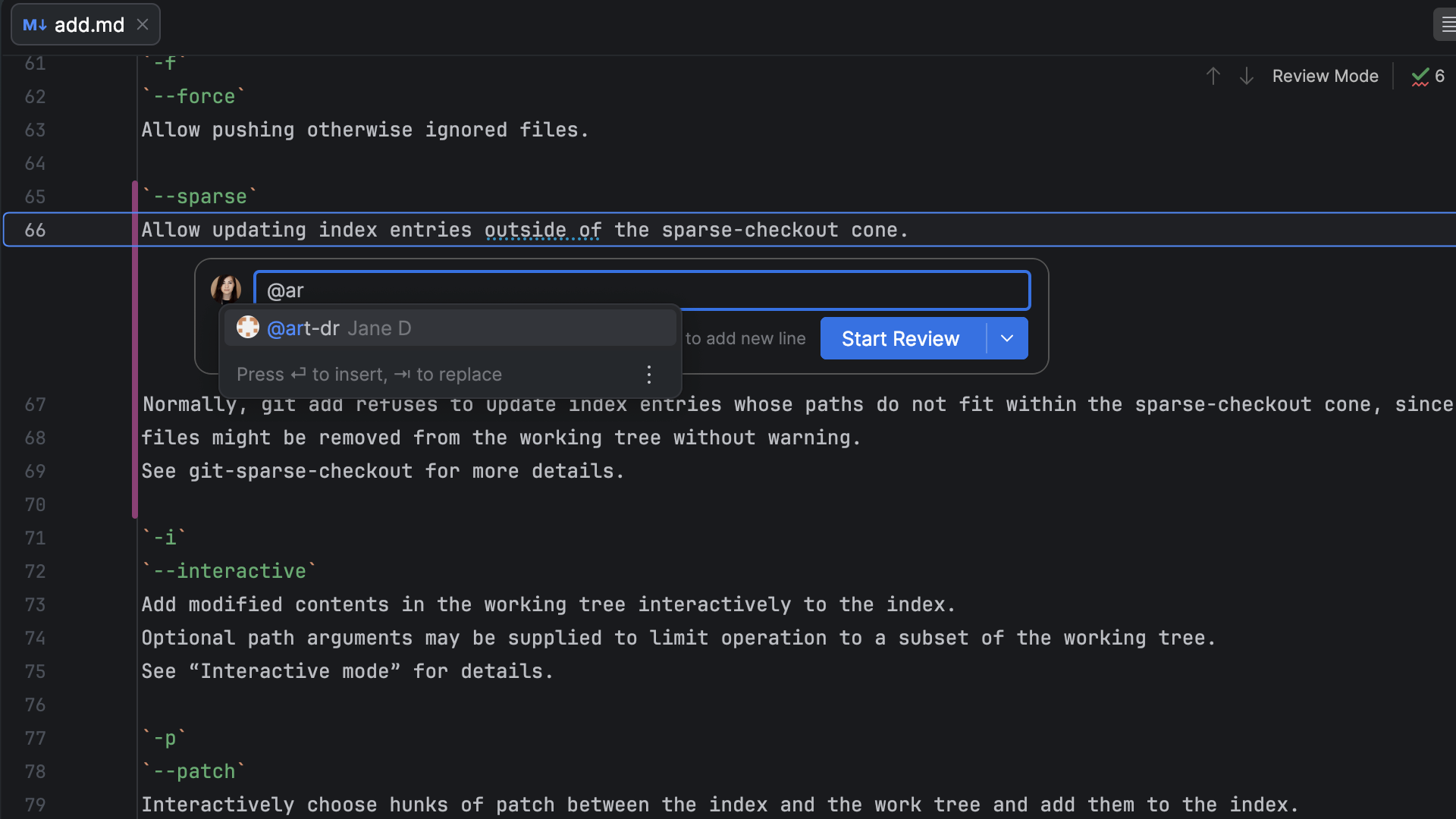This screenshot has width=1456, height=819.
Task: Click line 79 "Interactively choose hunks" text
Action: point(720,805)
